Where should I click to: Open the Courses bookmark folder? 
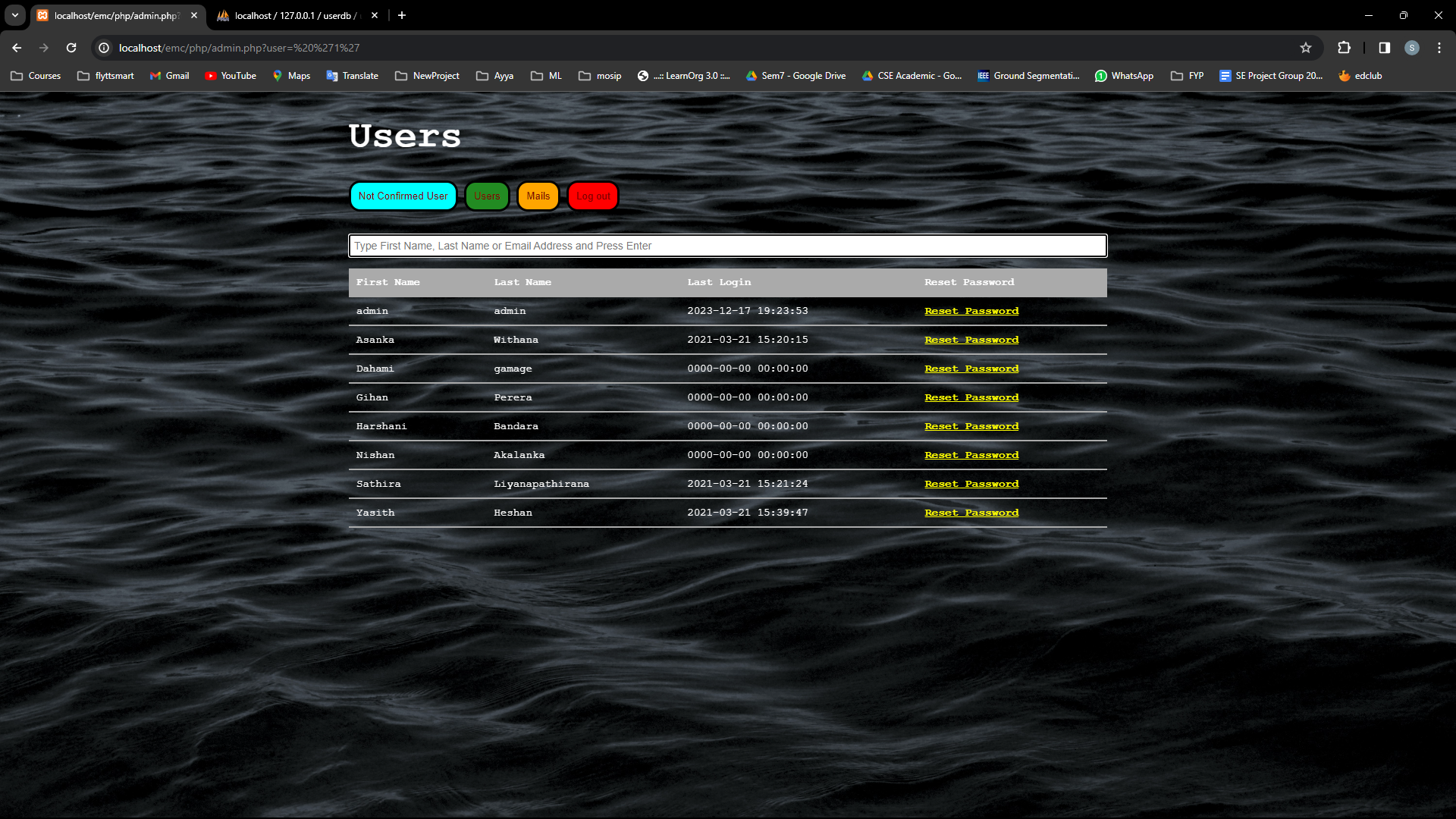coord(36,76)
